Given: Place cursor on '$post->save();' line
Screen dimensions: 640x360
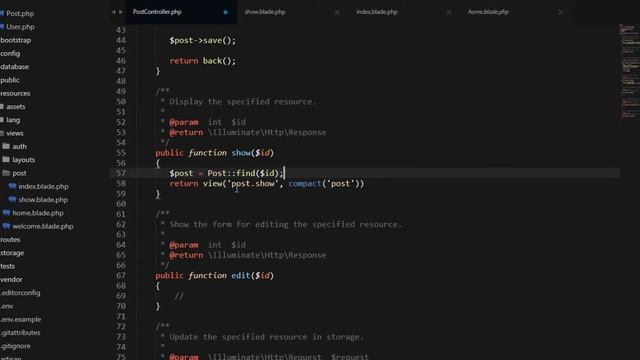Looking at the screenshot, I should (x=202, y=40).
